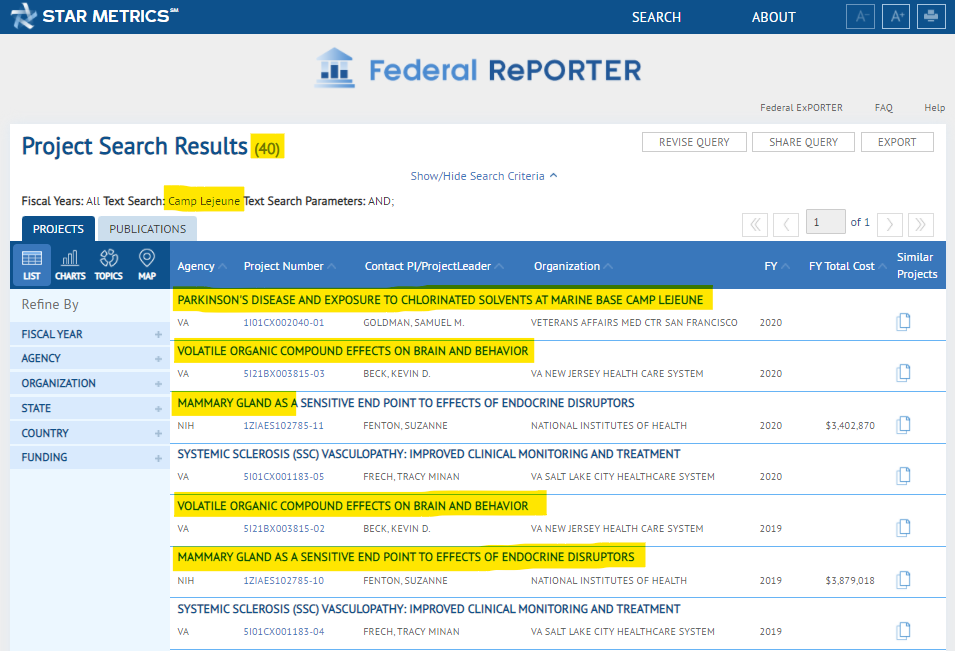Go to next page of results
This screenshot has height=651, width=955.
889,225
